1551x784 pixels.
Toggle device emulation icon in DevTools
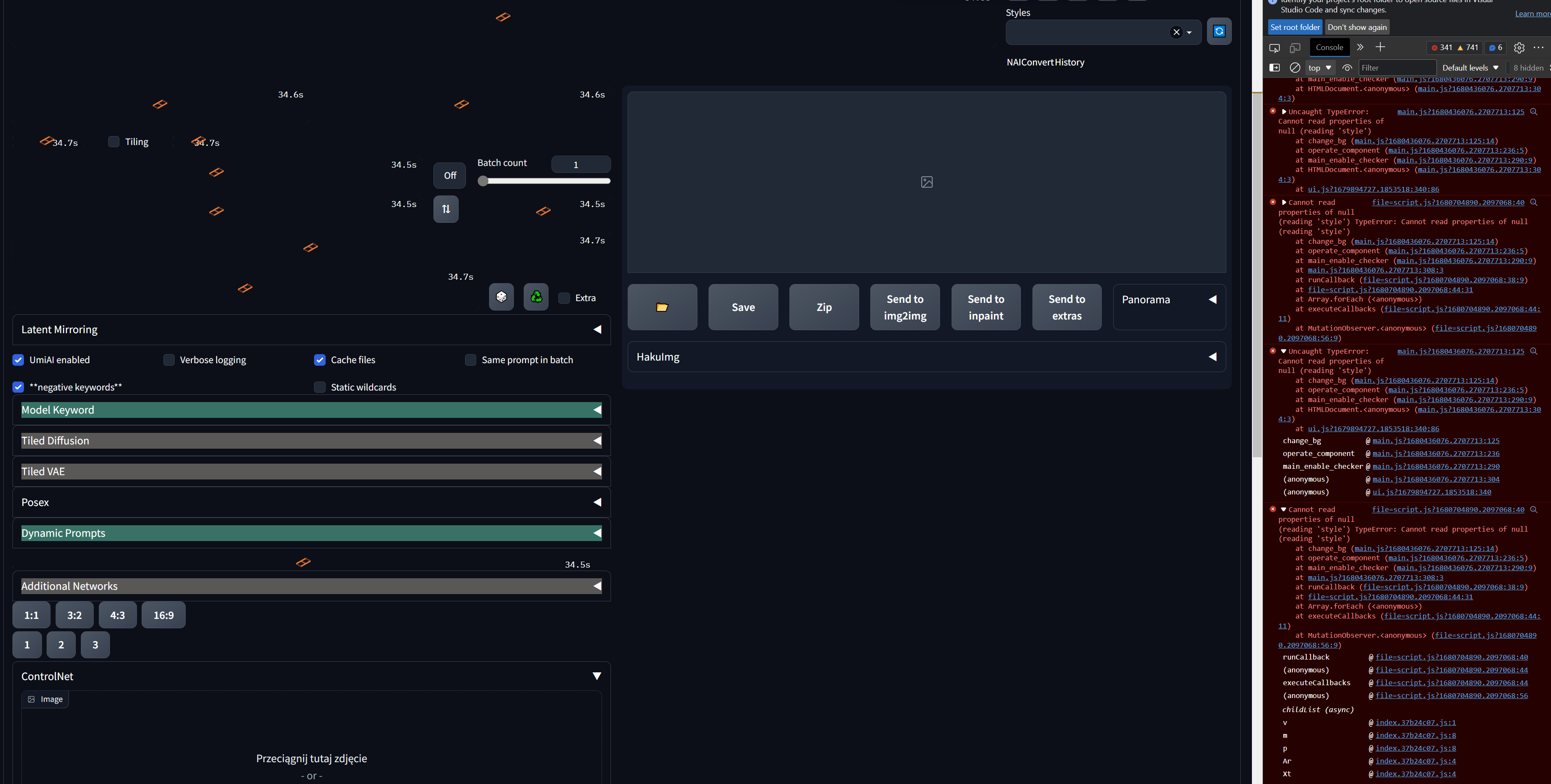(x=1295, y=47)
